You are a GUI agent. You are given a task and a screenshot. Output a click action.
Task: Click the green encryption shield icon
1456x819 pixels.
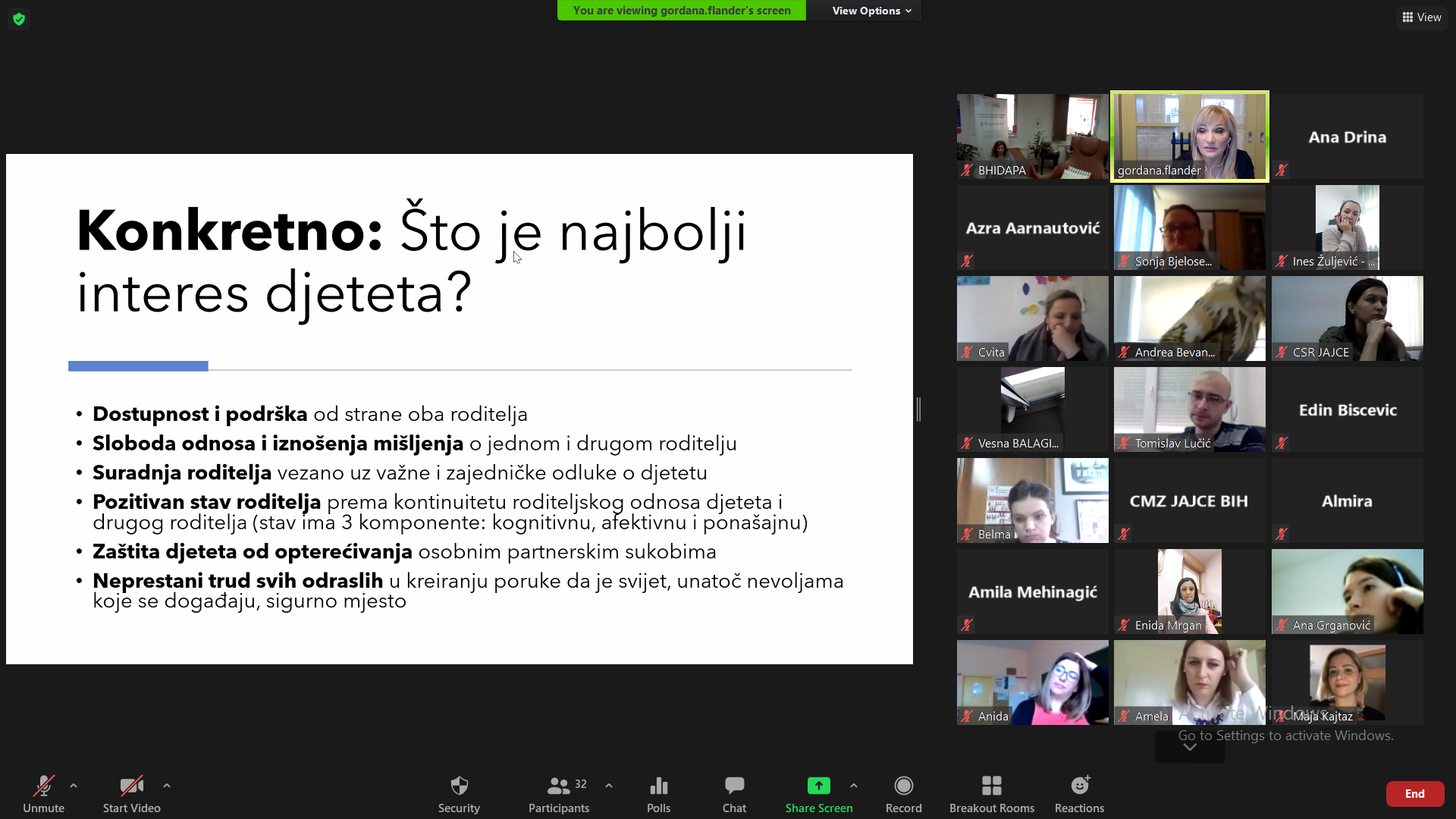19,18
